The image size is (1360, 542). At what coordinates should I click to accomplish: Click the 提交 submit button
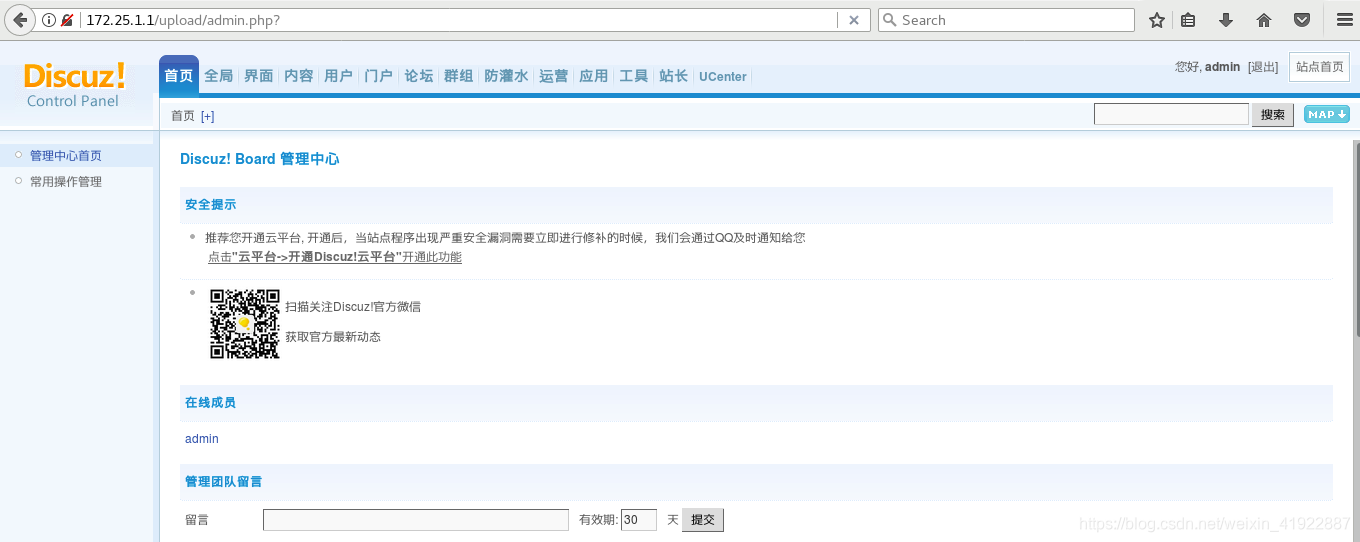703,520
